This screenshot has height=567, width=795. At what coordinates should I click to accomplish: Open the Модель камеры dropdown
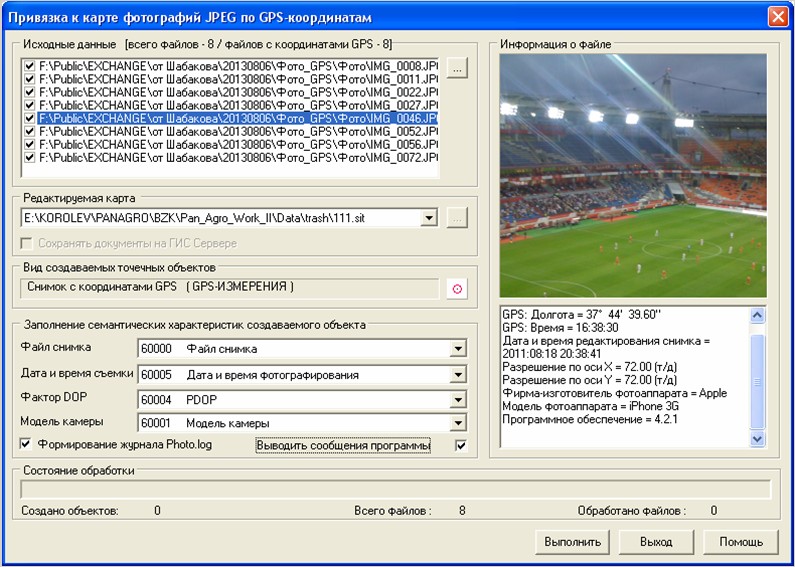[458, 424]
